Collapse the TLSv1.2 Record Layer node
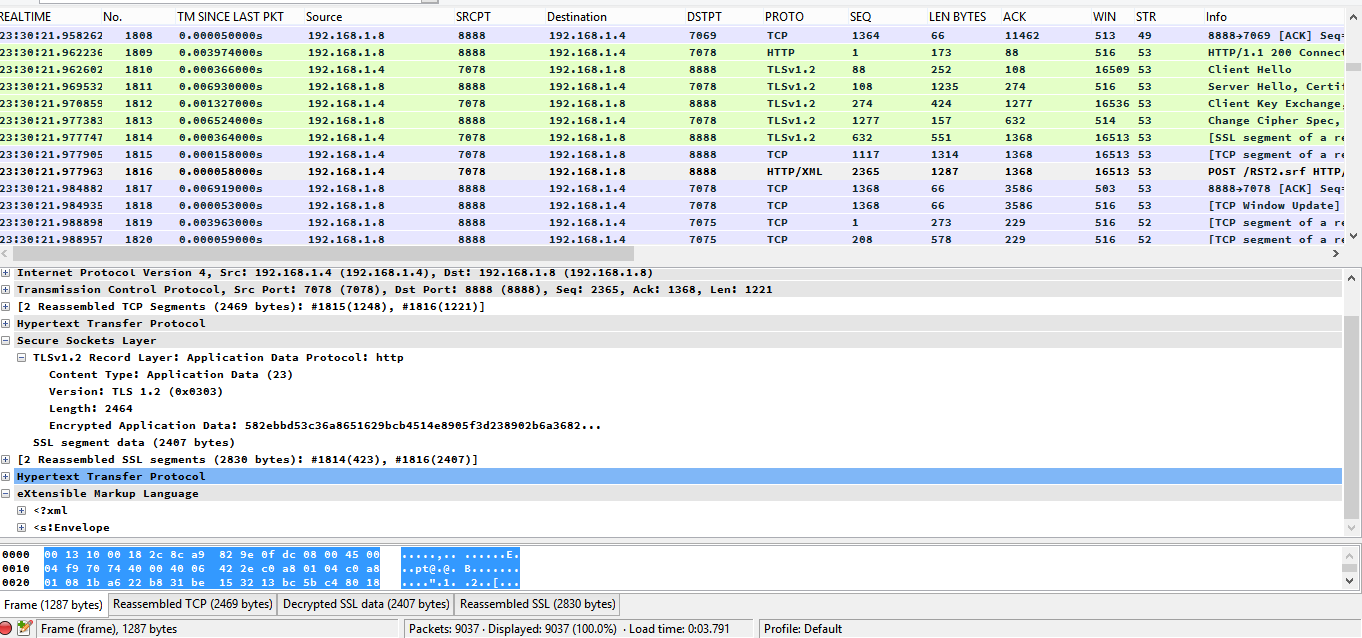The image size is (1362, 638). coord(22,358)
